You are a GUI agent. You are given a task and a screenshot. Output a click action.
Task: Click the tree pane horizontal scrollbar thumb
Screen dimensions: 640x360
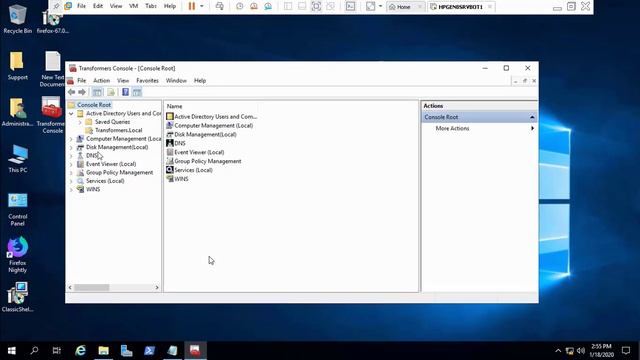pyautogui.click(x=91, y=288)
